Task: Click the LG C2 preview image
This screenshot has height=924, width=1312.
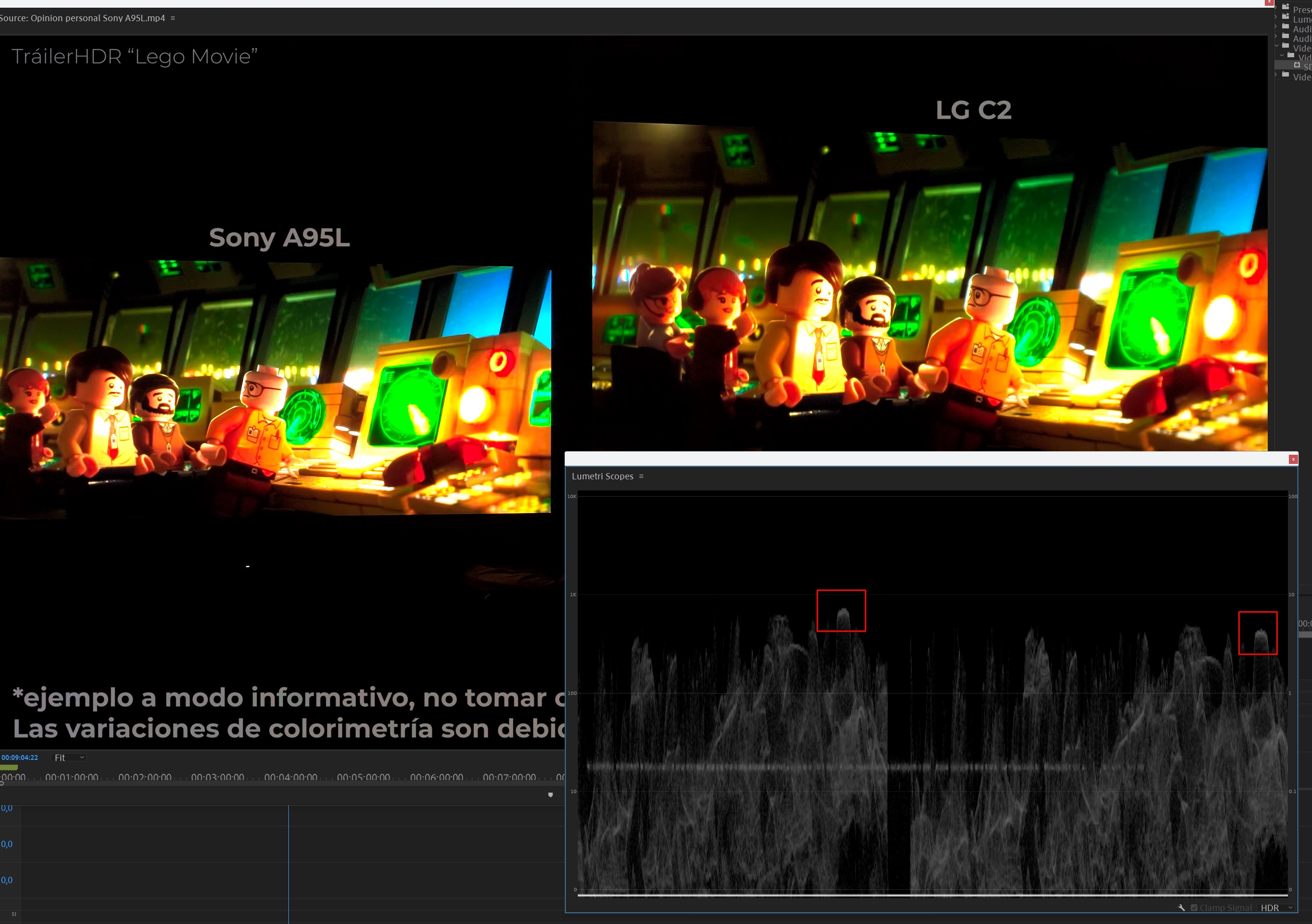Action: (930, 285)
